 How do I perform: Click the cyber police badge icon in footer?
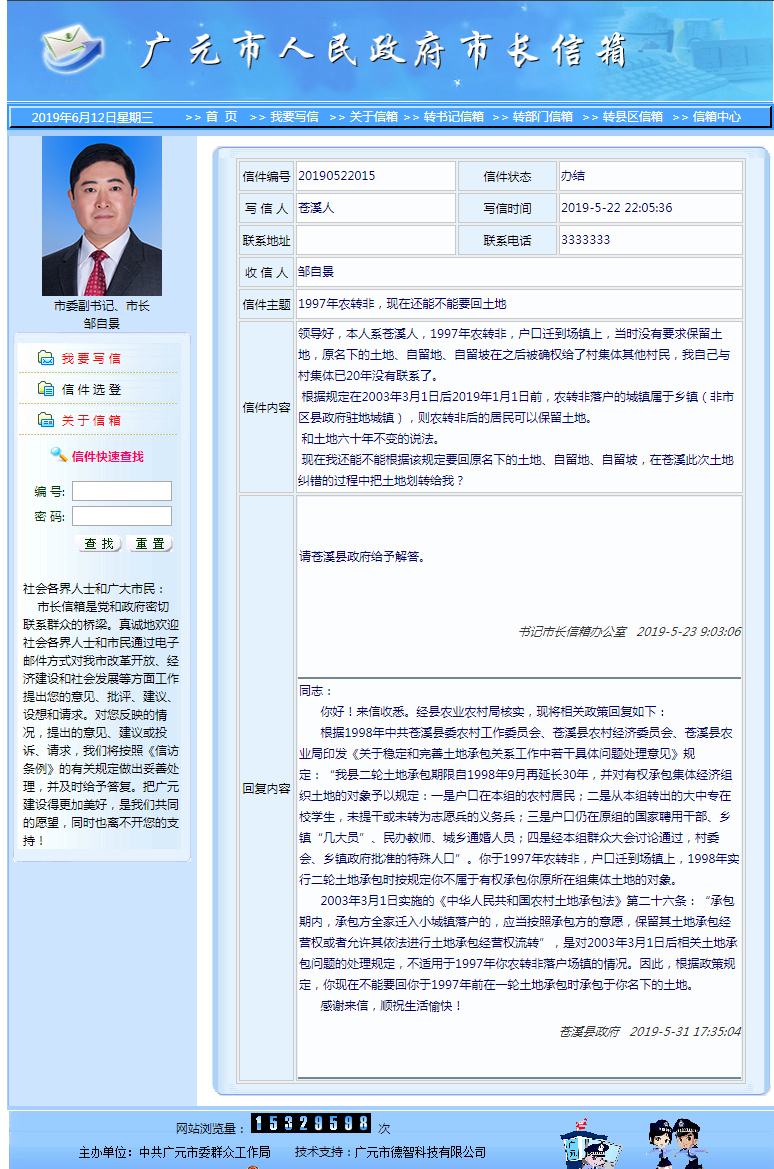589,1144
